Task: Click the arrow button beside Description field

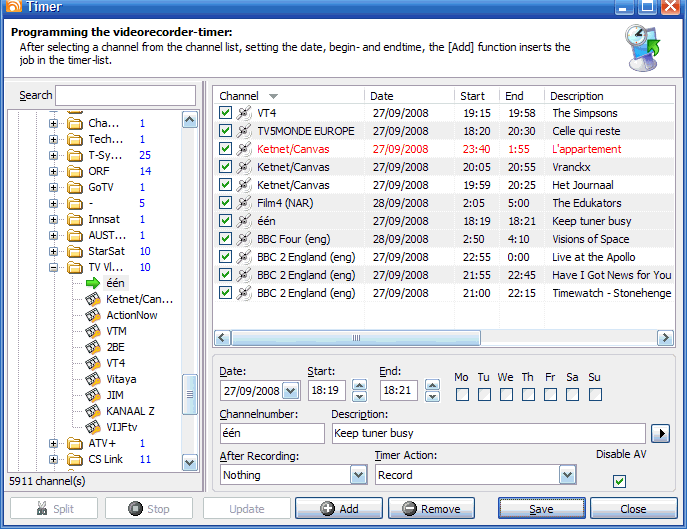Action: [x=660, y=433]
